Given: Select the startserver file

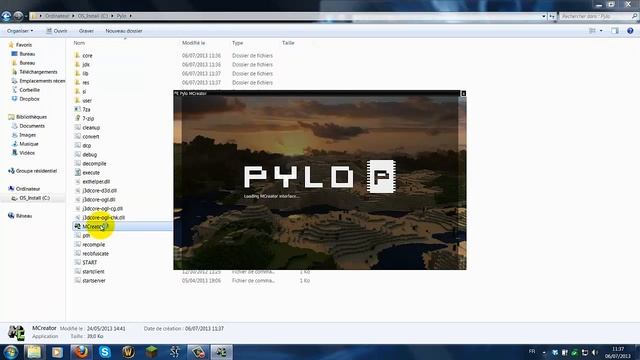Looking at the screenshot, I should 94,280.
